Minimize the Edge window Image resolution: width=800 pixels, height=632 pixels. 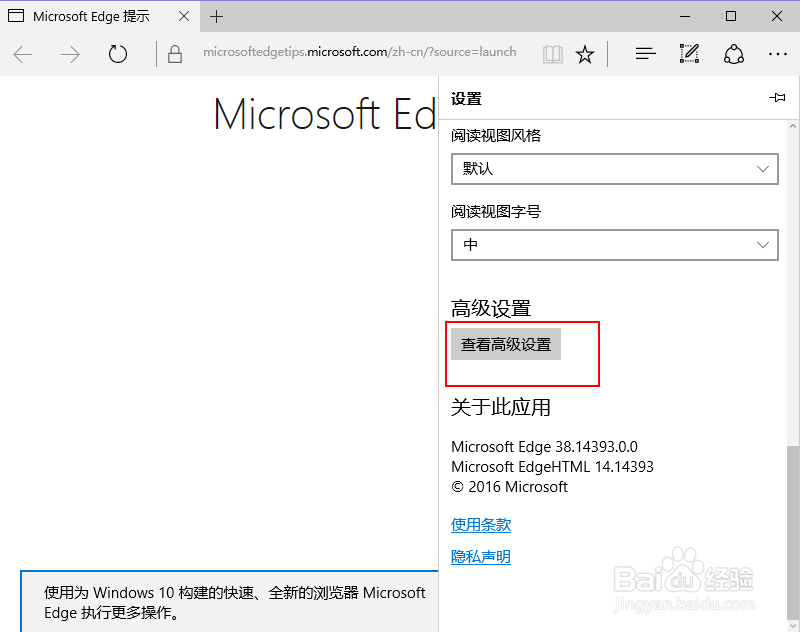pyautogui.click(x=685, y=16)
